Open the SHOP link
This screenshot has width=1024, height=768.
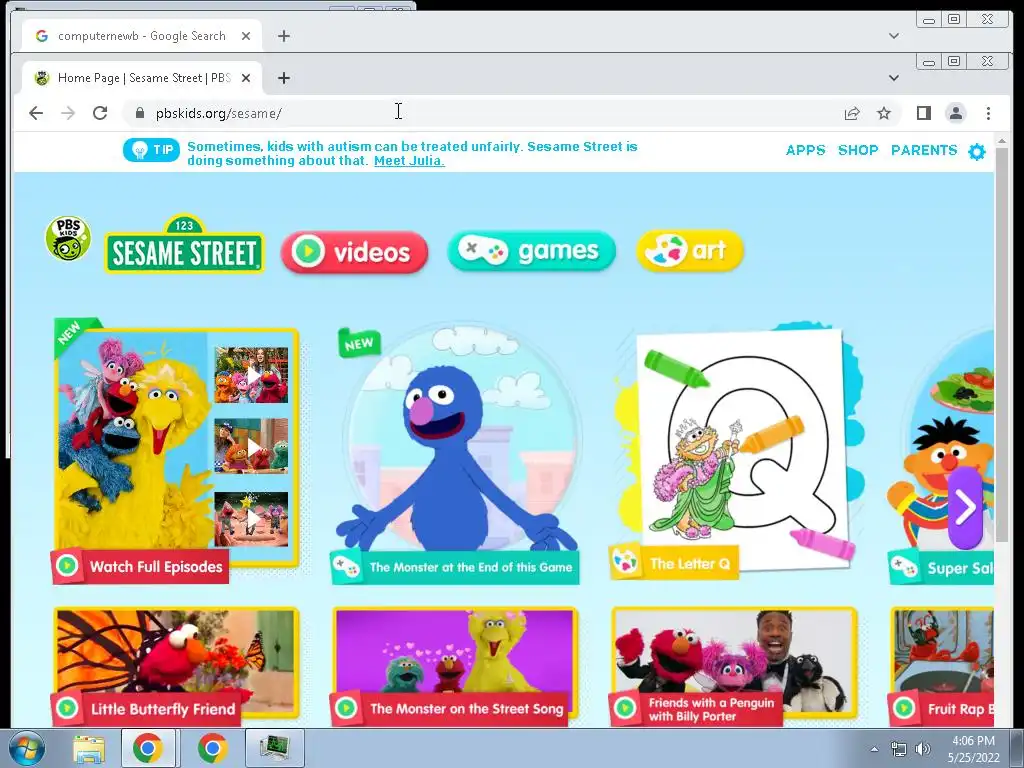pyautogui.click(x=858, y=150)
